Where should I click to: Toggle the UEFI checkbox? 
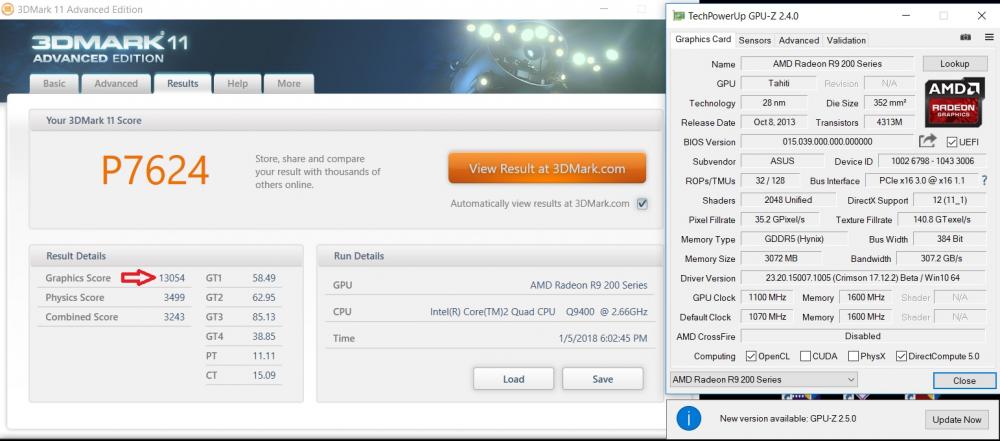pyautogui.click(x=952, y=142)
